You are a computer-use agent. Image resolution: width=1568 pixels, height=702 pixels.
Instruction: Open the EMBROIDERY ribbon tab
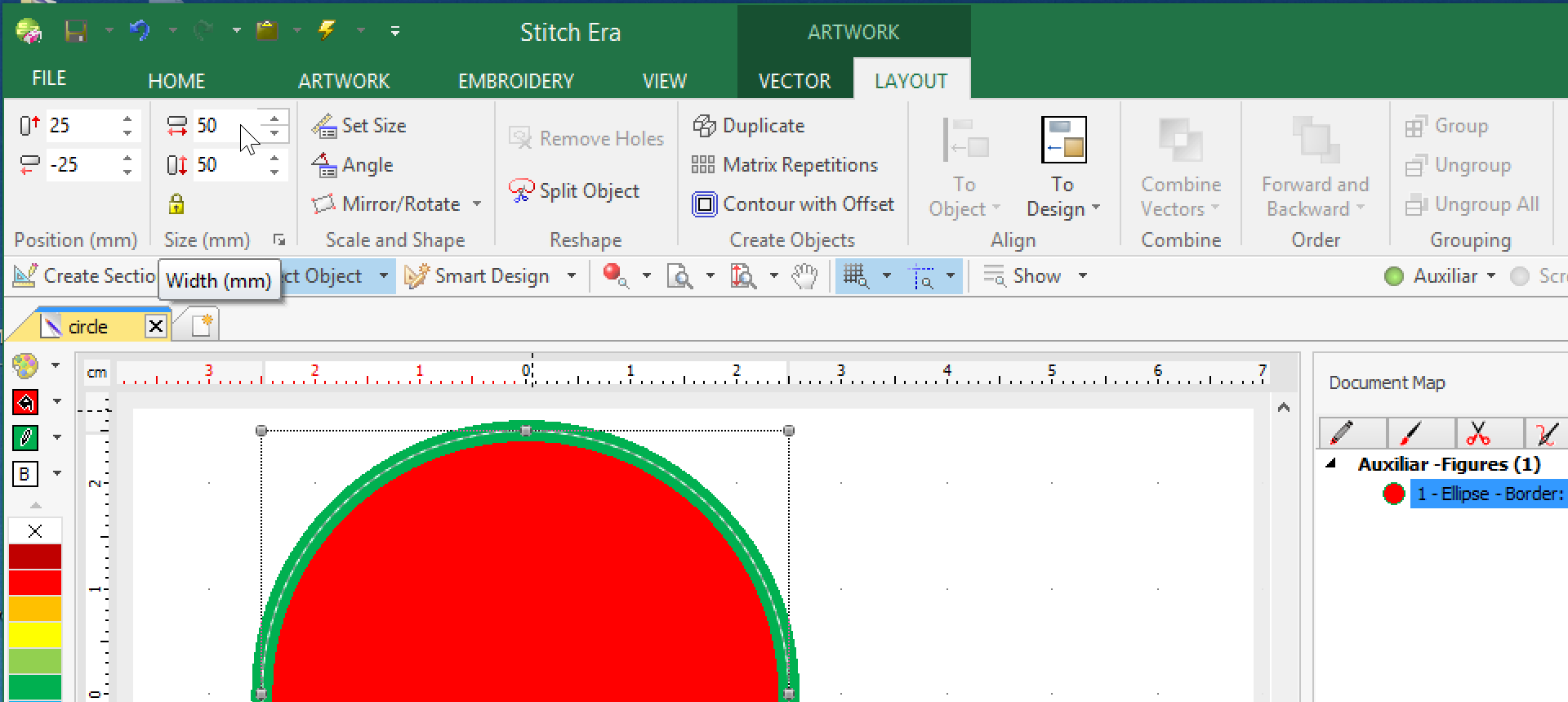pos(515,81)
